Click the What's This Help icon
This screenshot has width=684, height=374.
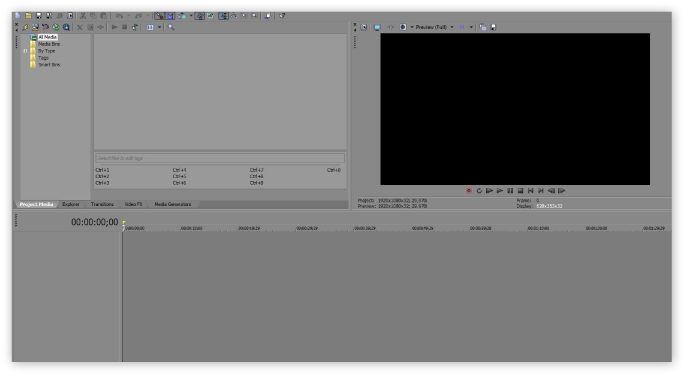(282, 16)
